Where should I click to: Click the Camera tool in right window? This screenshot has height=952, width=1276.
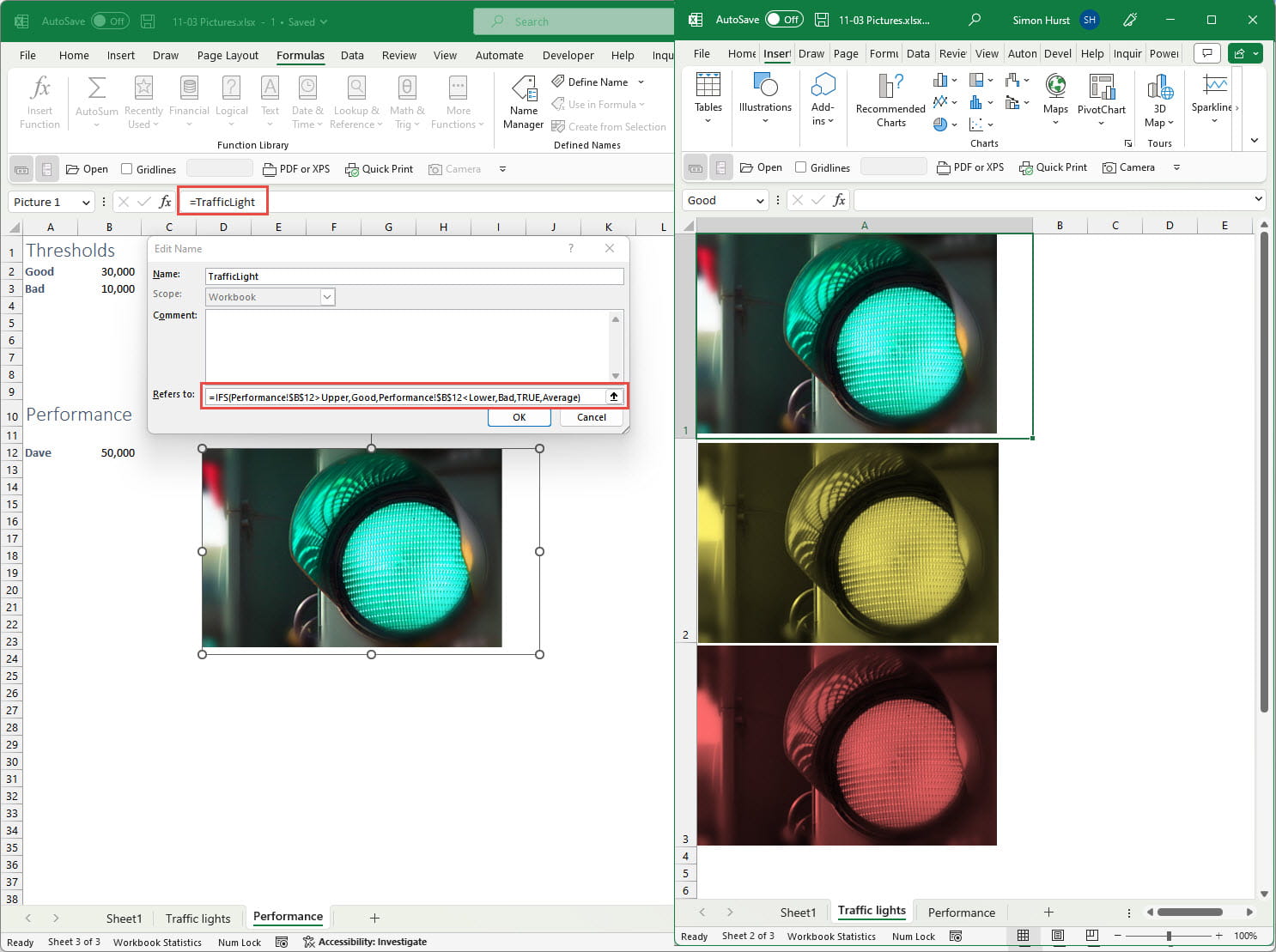point(1128,167)
